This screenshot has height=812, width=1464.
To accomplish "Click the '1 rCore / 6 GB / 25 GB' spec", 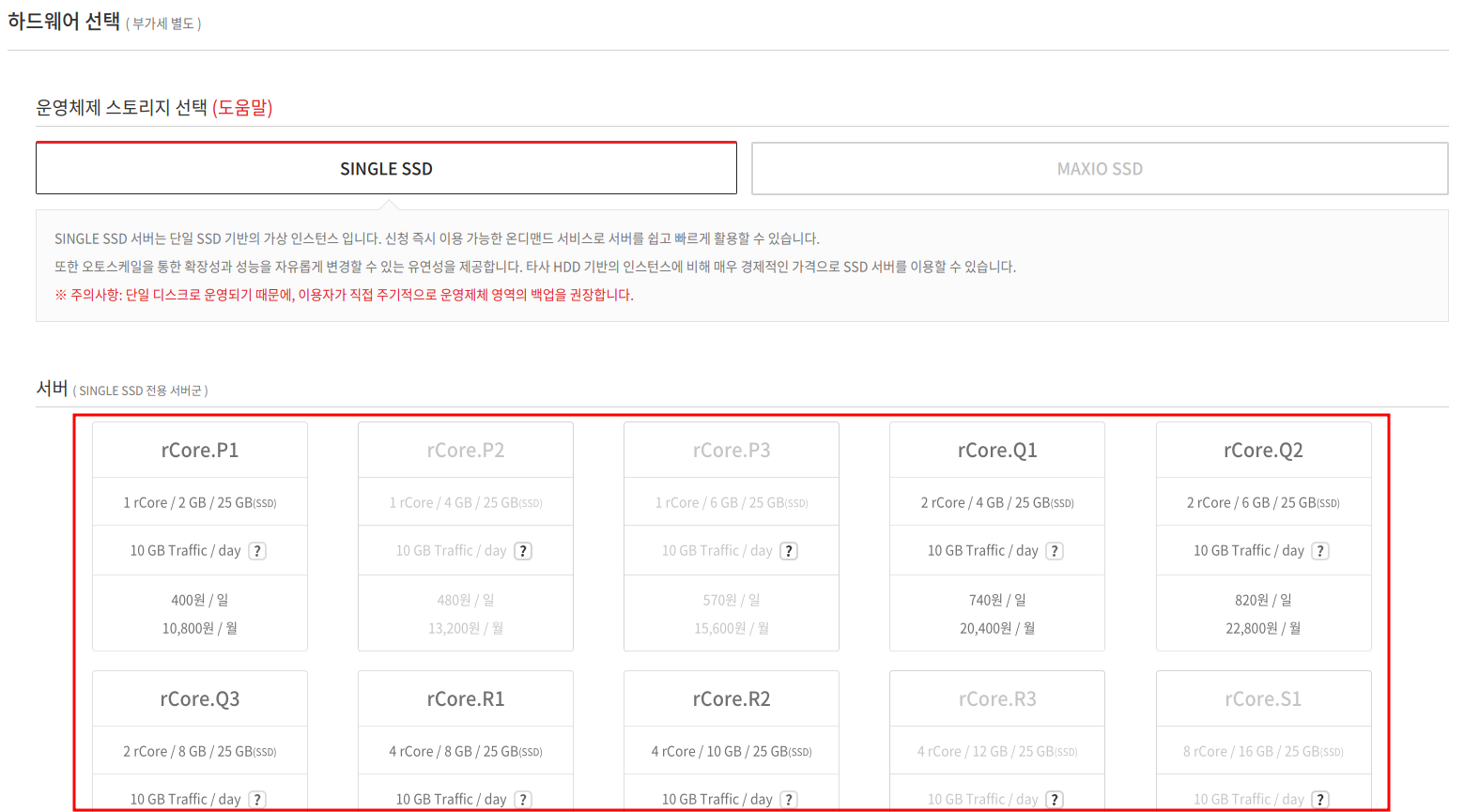I will (732, 503).
